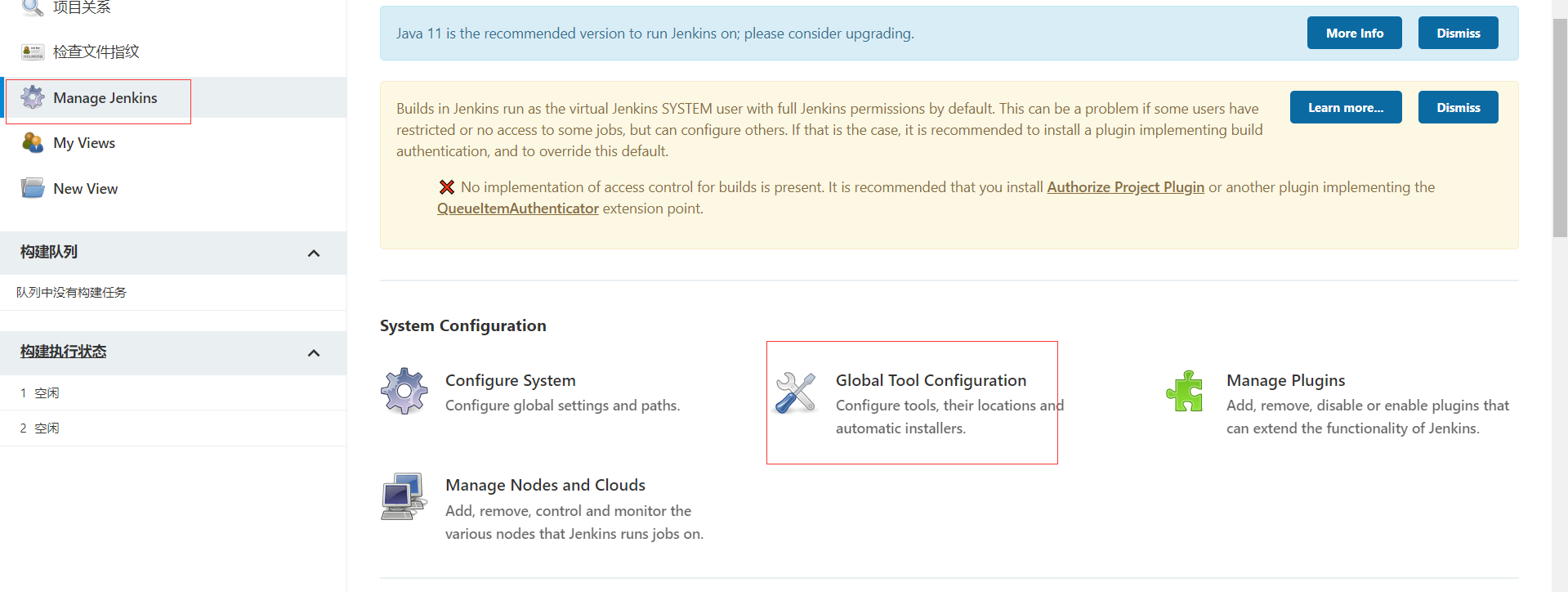Collapse the 构建队列 panel
The image size is (1568, 592).
tap(314, 253)
